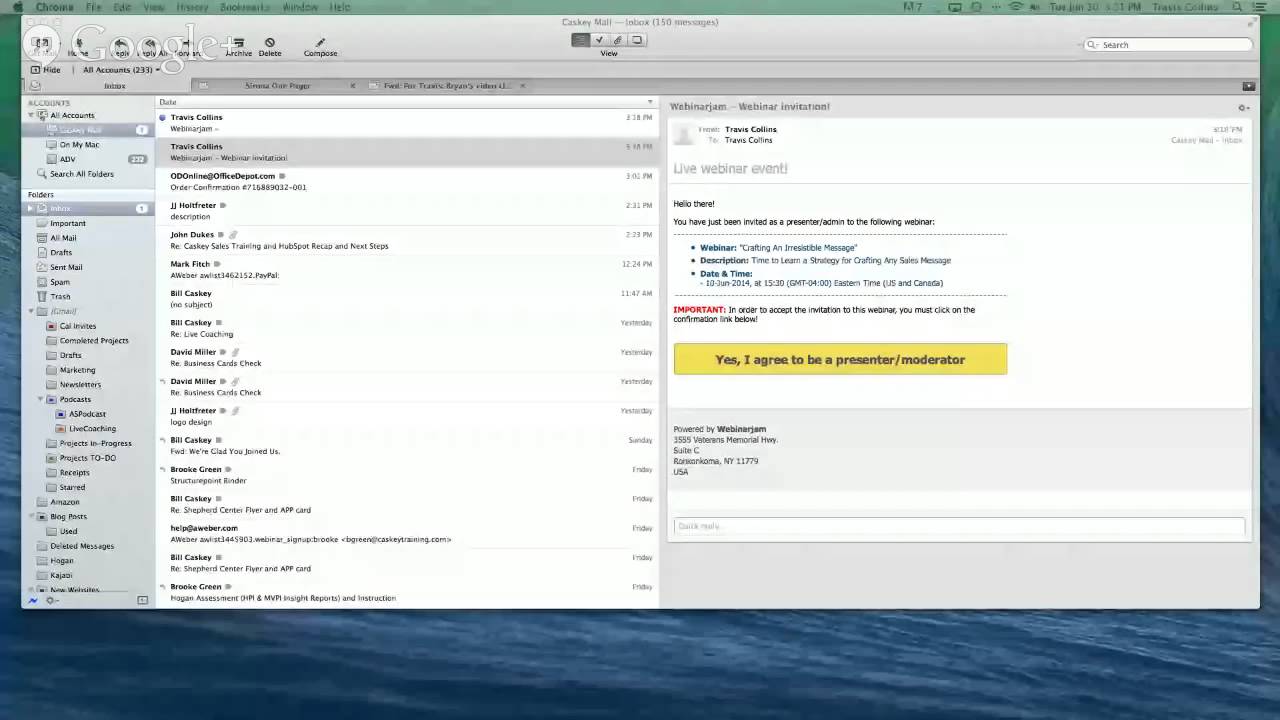Open Bill Caskey (no subject) message

click(408, 299)
